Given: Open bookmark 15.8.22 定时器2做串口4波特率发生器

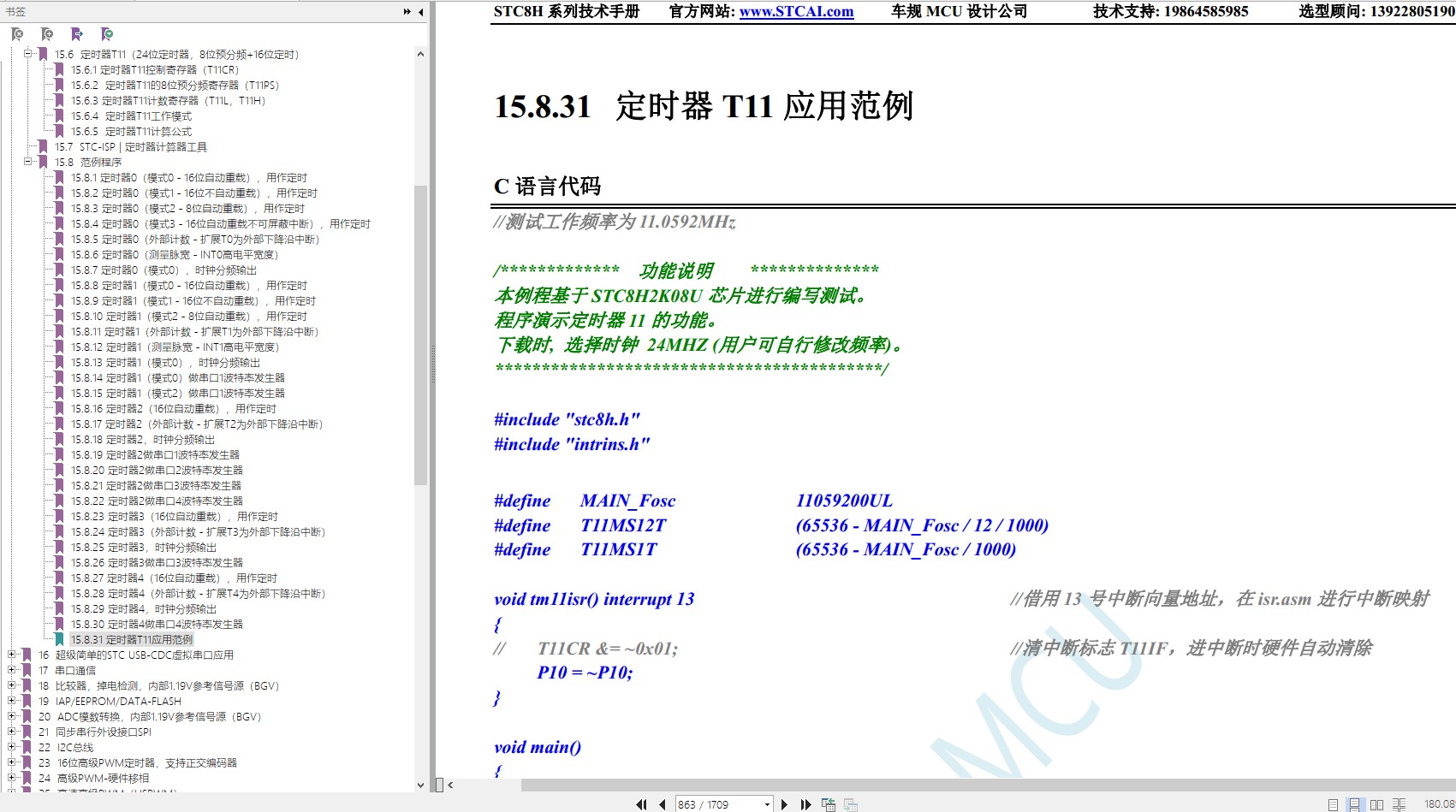Looking at the screenshot, I should [157, 501].
